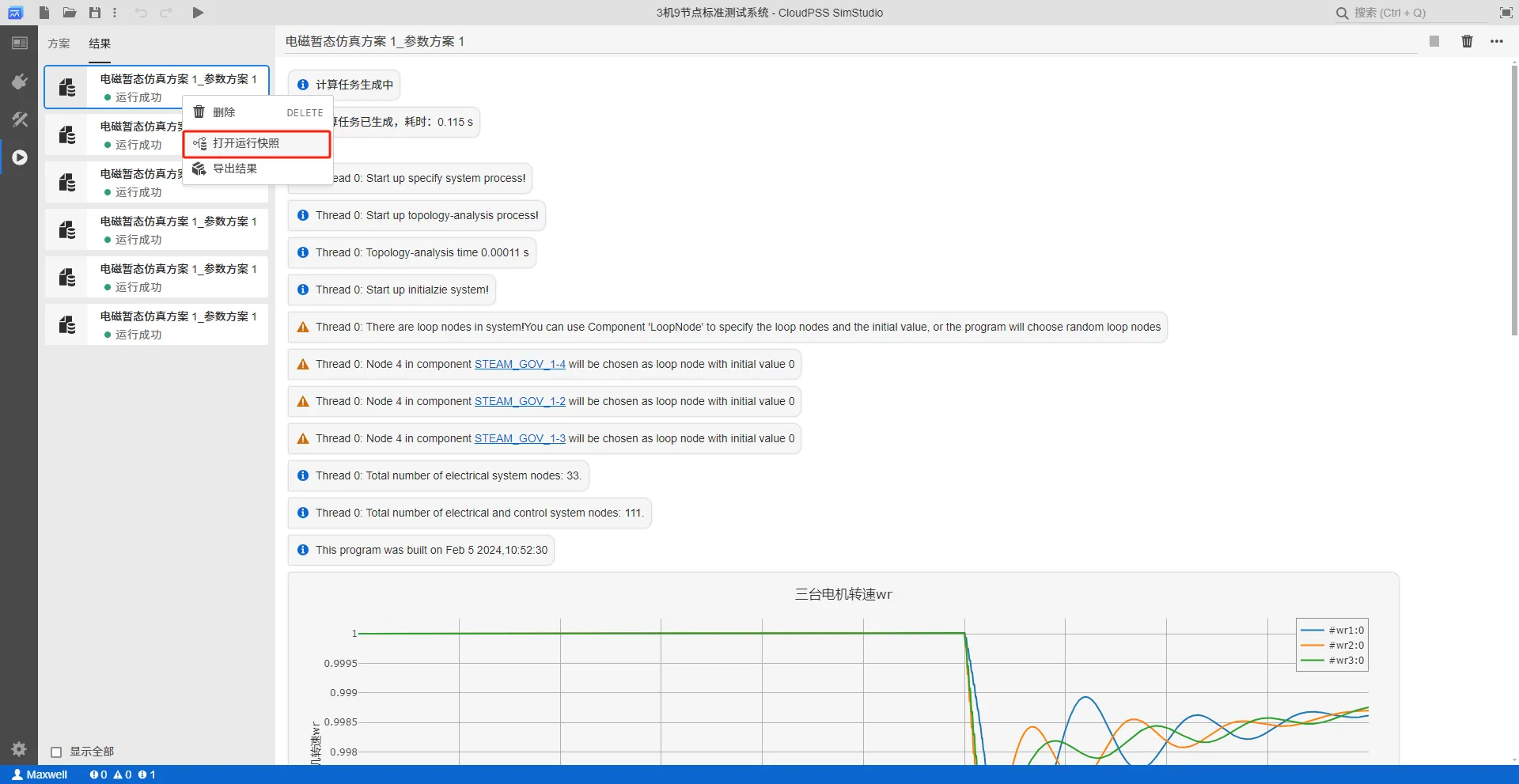
Task: Select 打开运行快照 in context menu
Action: (x=246, y=143)
